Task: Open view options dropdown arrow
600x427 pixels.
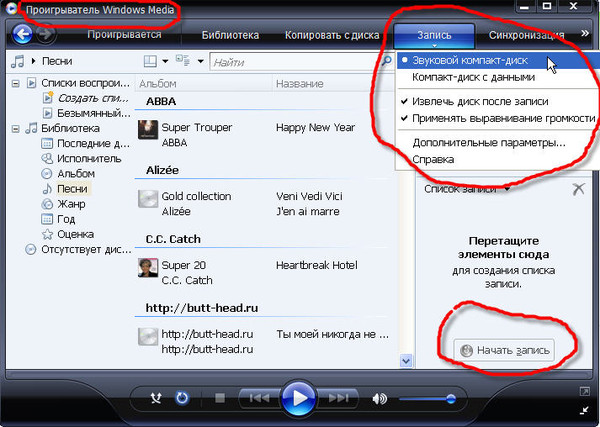Action: click(x=200, y=61)
